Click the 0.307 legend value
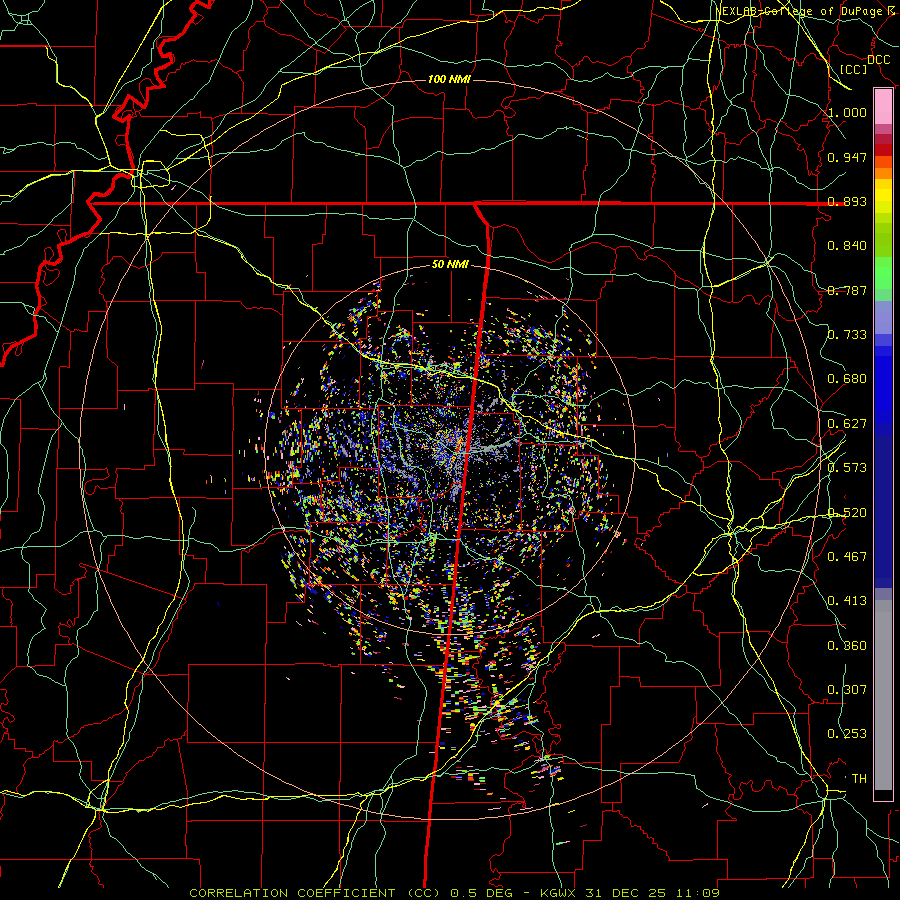This screenshot has height=900, width=900. click(847, 690)
